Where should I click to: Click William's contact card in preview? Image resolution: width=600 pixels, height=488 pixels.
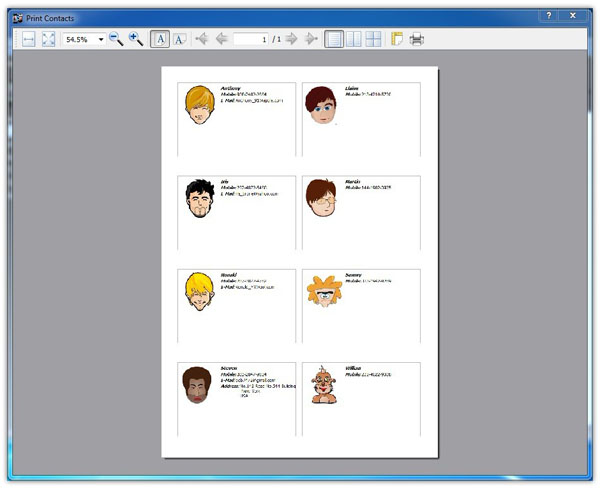point(360,398)
